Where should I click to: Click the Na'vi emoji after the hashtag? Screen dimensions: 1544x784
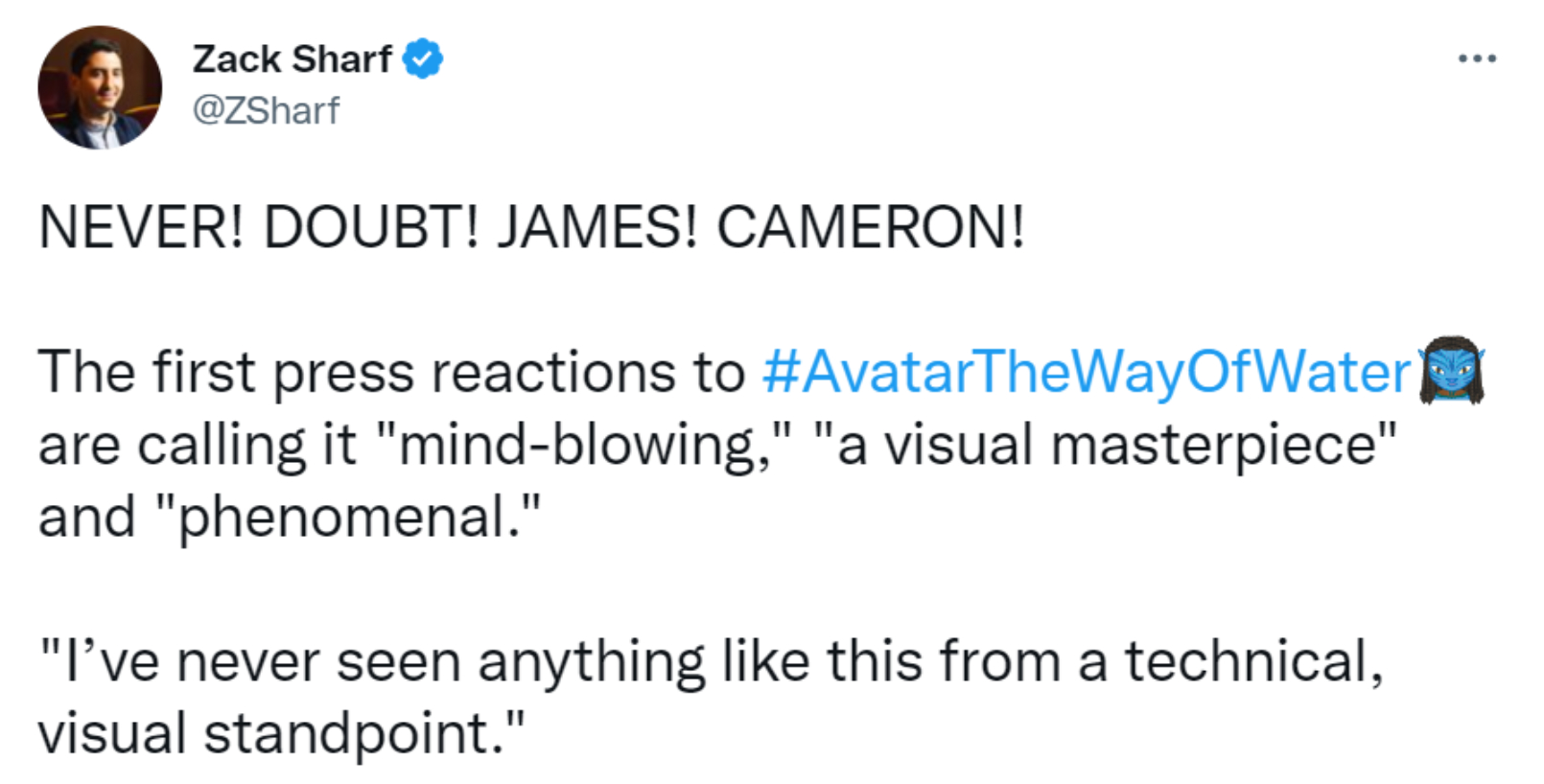(x=1452, y=370)
